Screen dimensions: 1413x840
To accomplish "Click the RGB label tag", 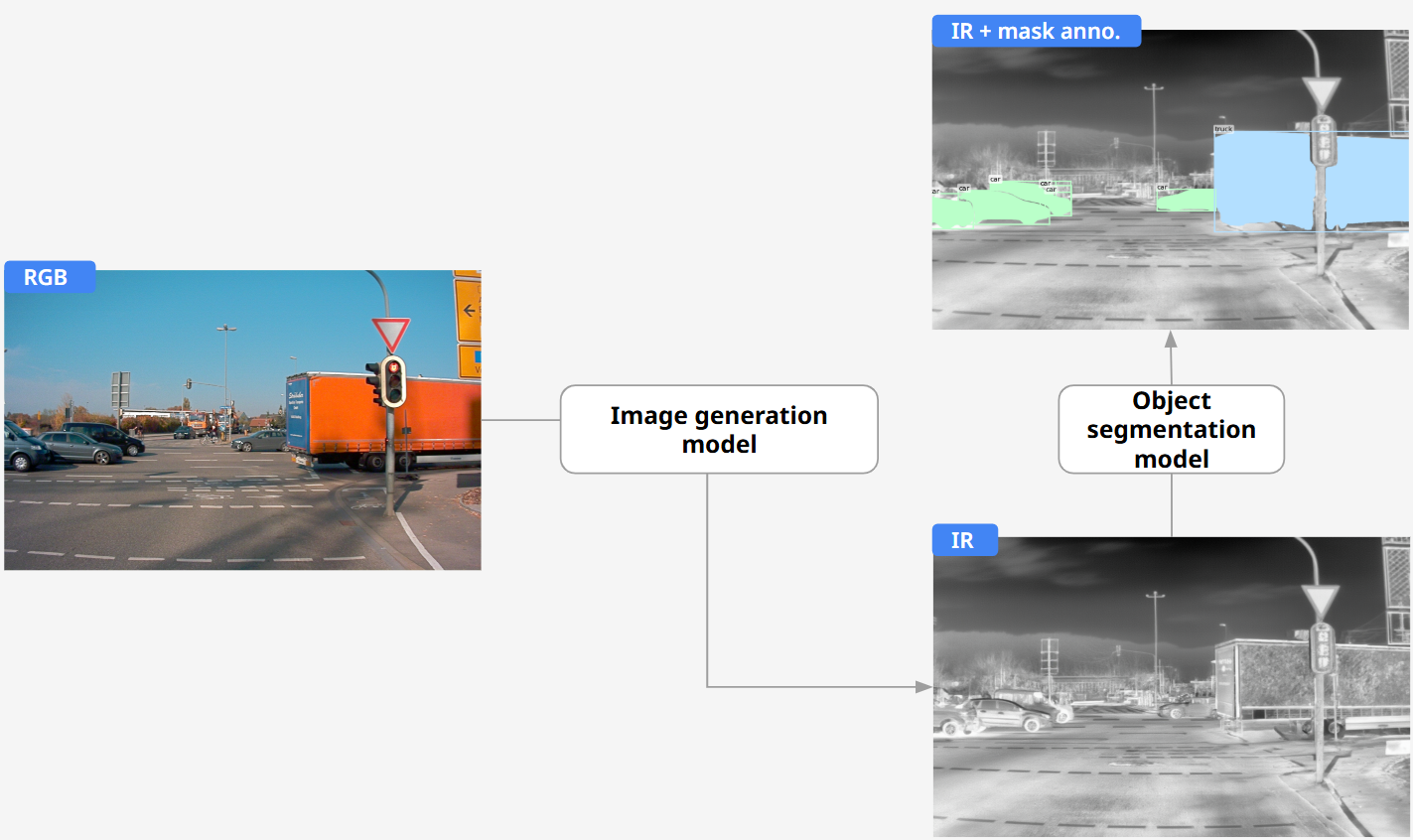I will coord(50,277).
